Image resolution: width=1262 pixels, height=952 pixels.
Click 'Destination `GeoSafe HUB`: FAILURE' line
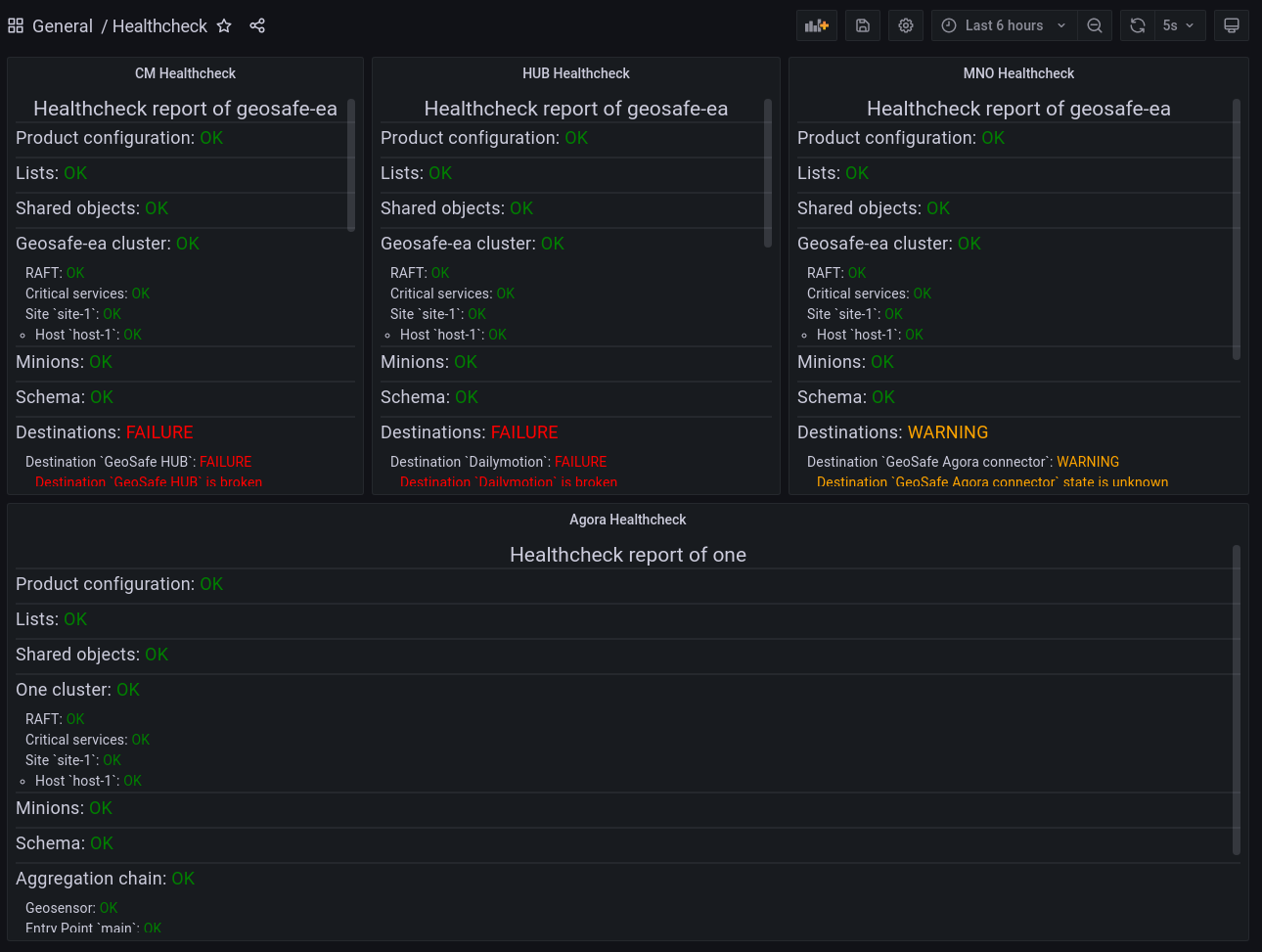click(x=139, y=462)
